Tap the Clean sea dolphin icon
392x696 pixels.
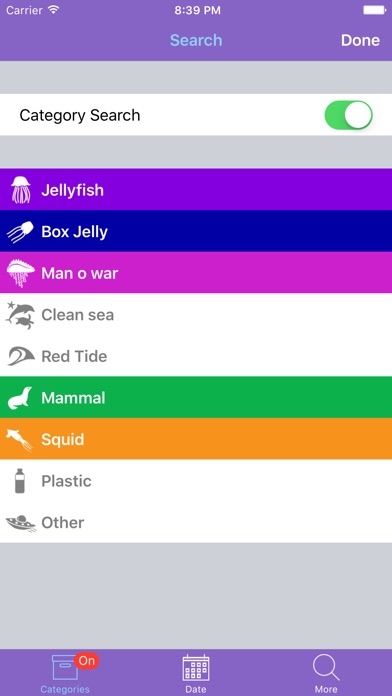[20, 315]
